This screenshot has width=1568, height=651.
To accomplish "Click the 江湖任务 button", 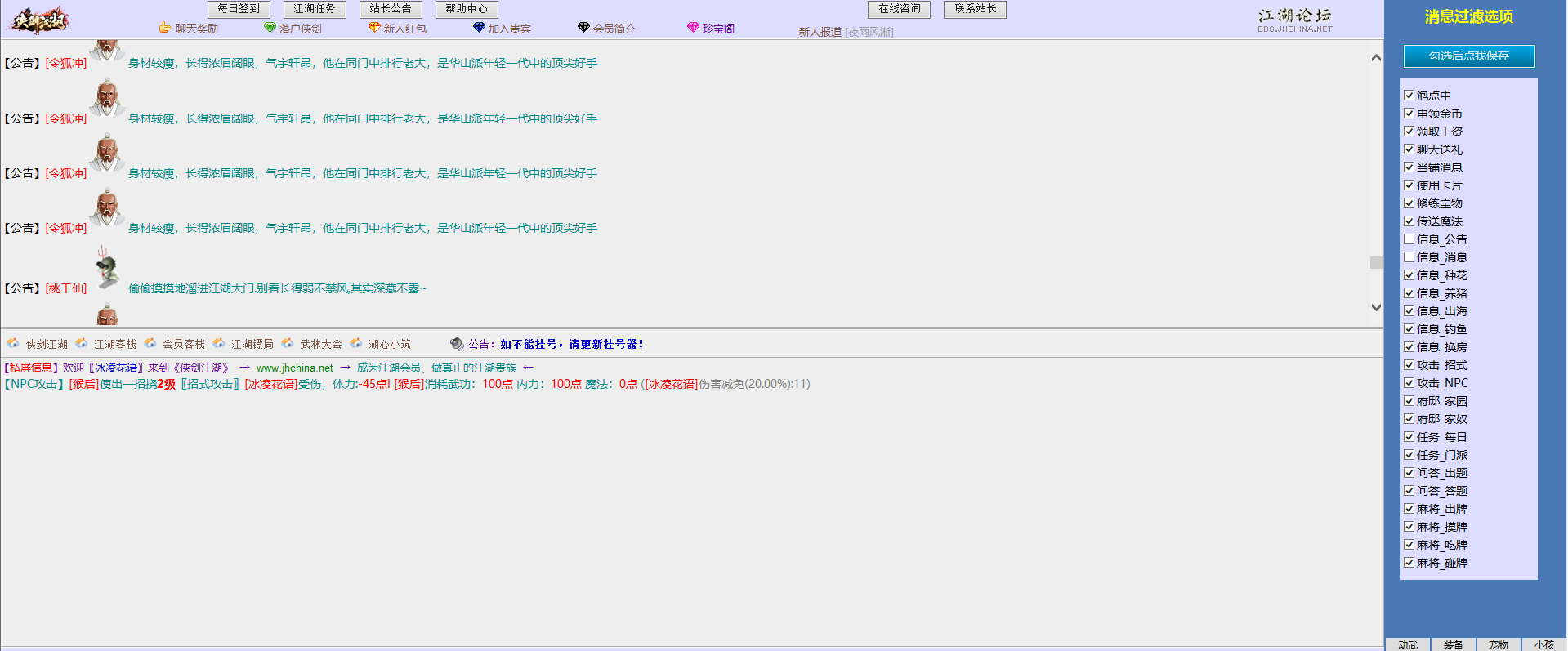I will click(x=315, y=9).
